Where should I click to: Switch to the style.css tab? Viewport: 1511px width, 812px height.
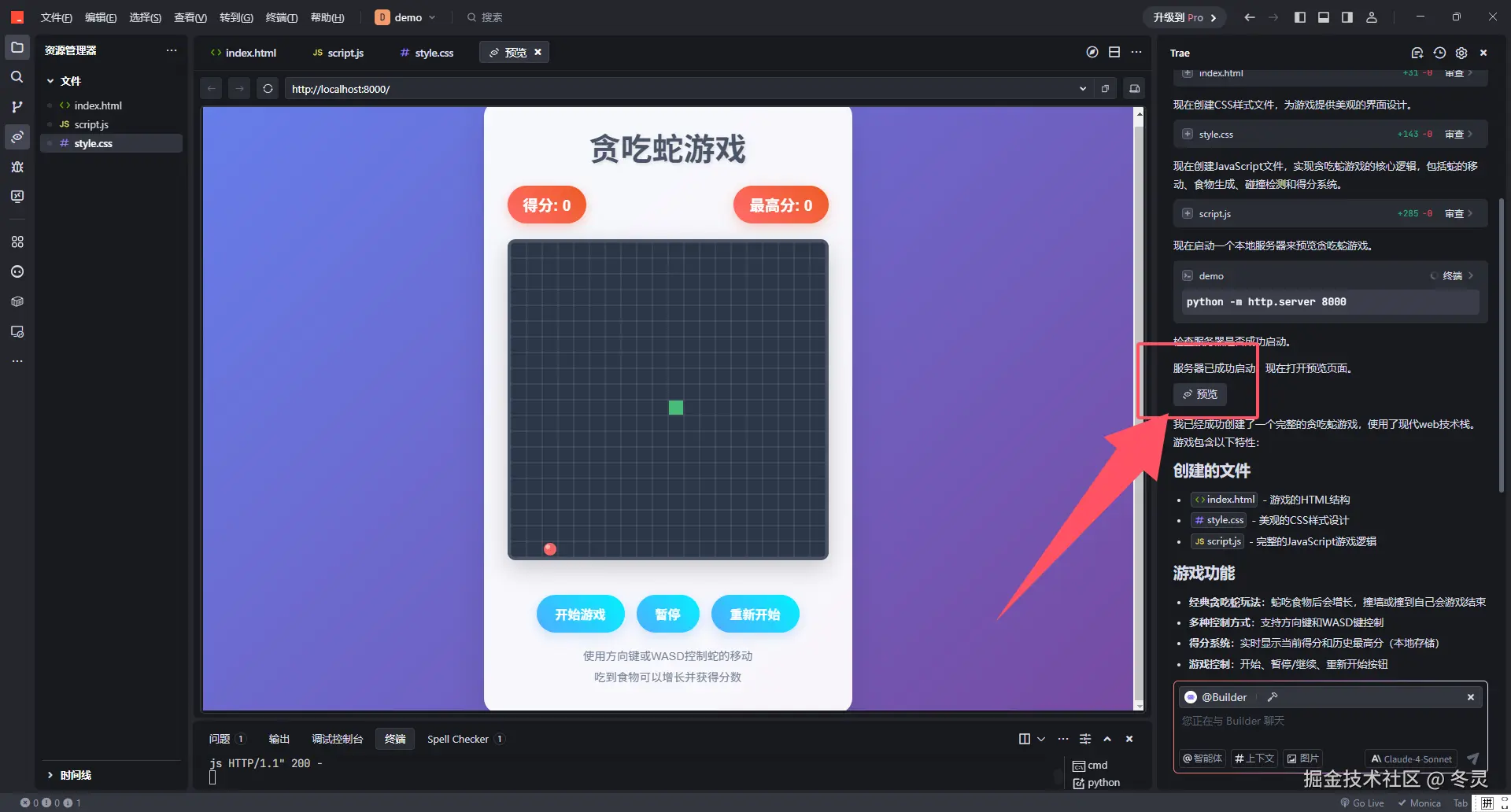coord(426,52)
